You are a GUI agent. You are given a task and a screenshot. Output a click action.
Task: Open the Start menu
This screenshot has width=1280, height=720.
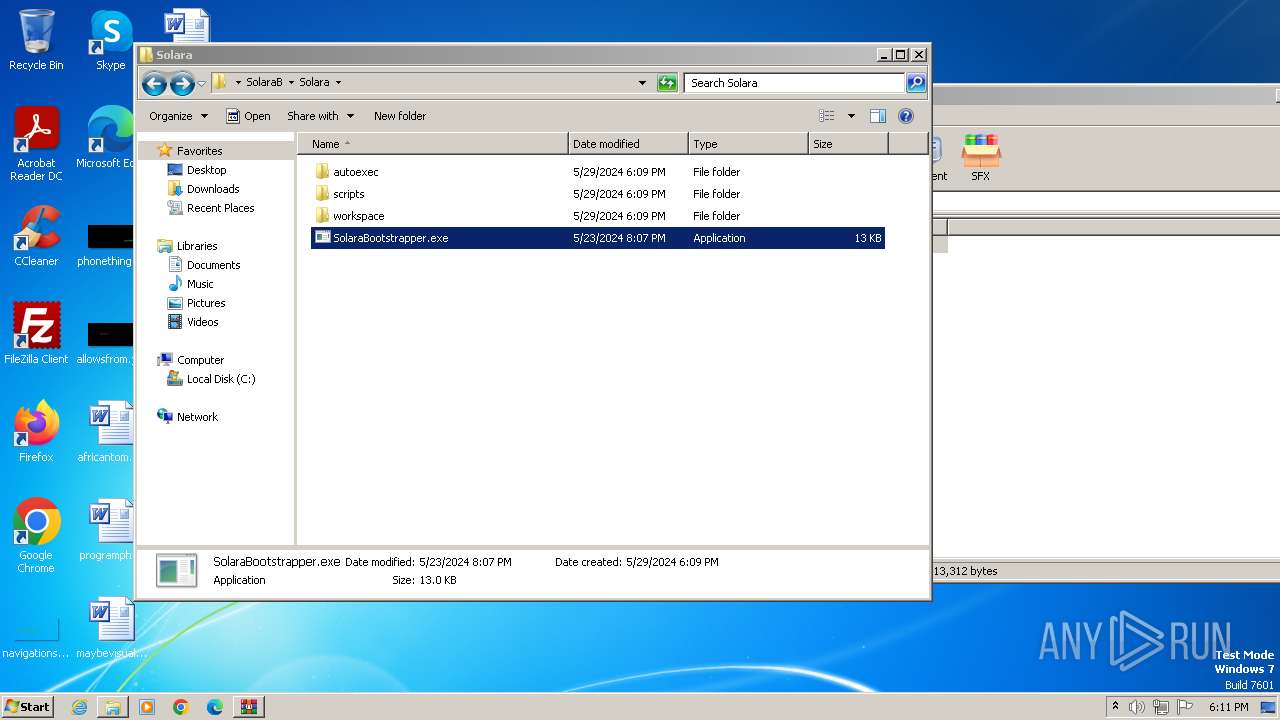coord(28,707)
